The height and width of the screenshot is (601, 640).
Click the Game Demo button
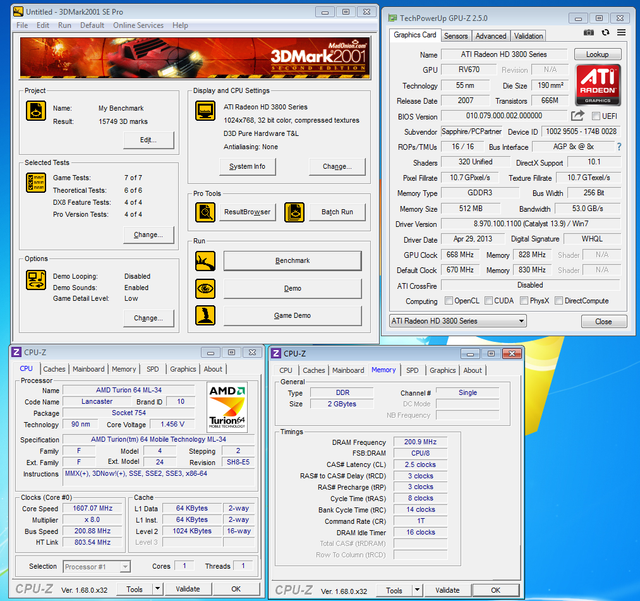tap(292, 316)
